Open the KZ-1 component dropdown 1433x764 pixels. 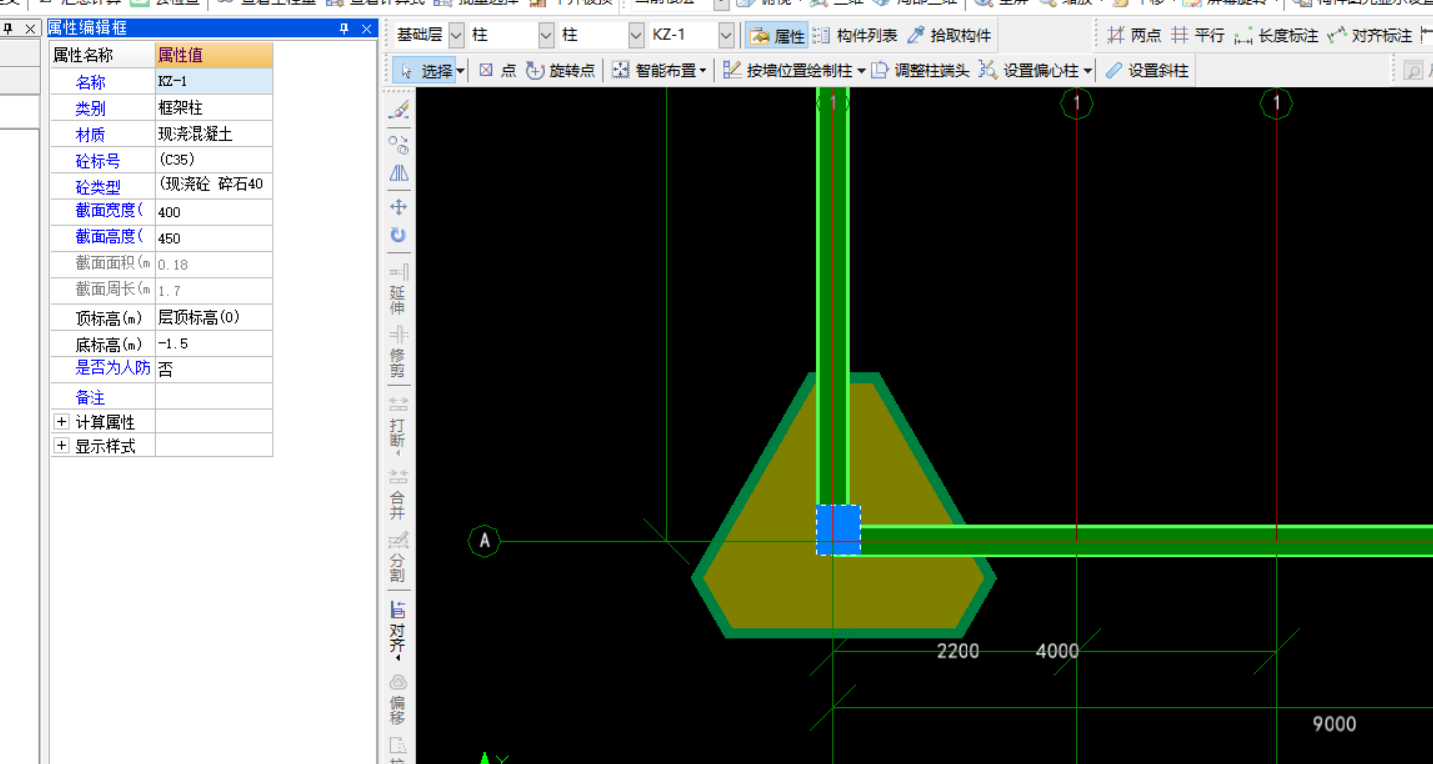726,36
